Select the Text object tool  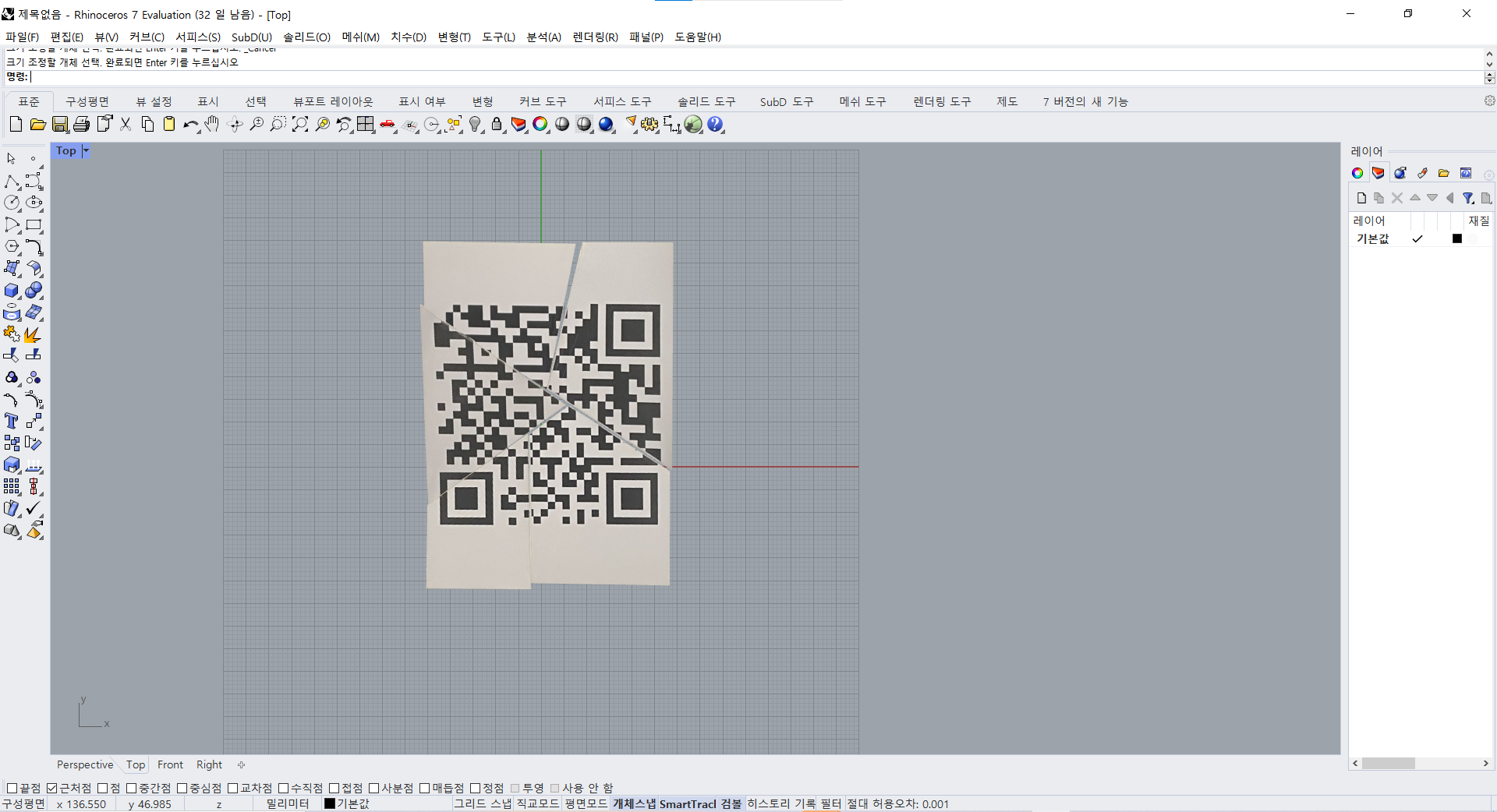tap(12, 421)
